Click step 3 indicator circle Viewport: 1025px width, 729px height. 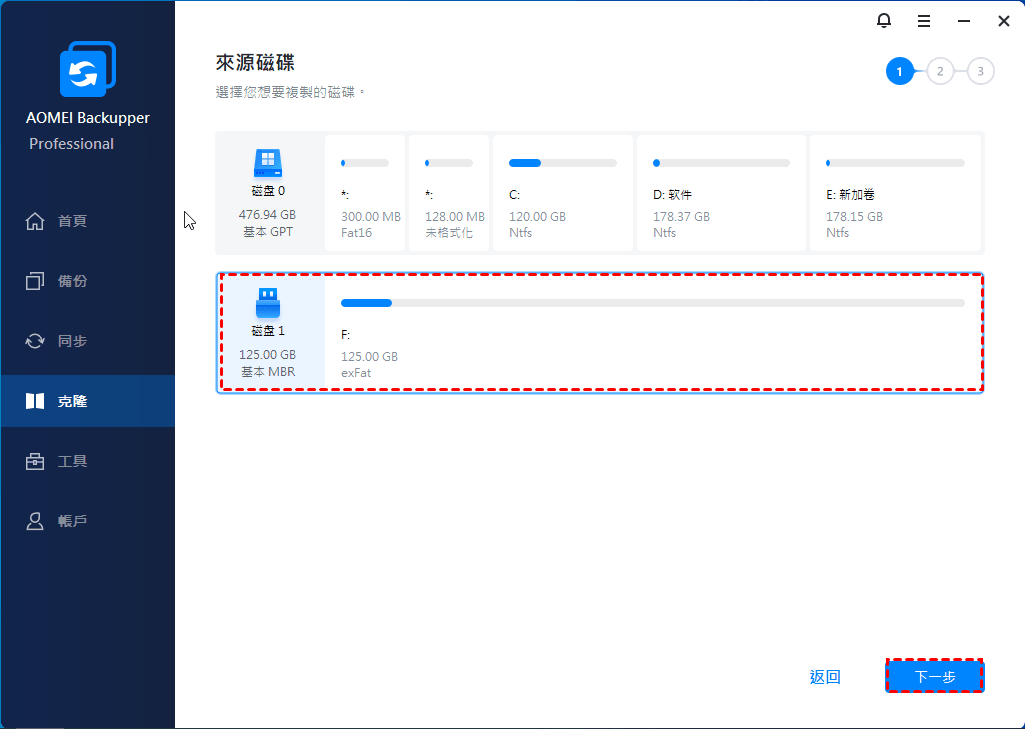tap(981, 71)
